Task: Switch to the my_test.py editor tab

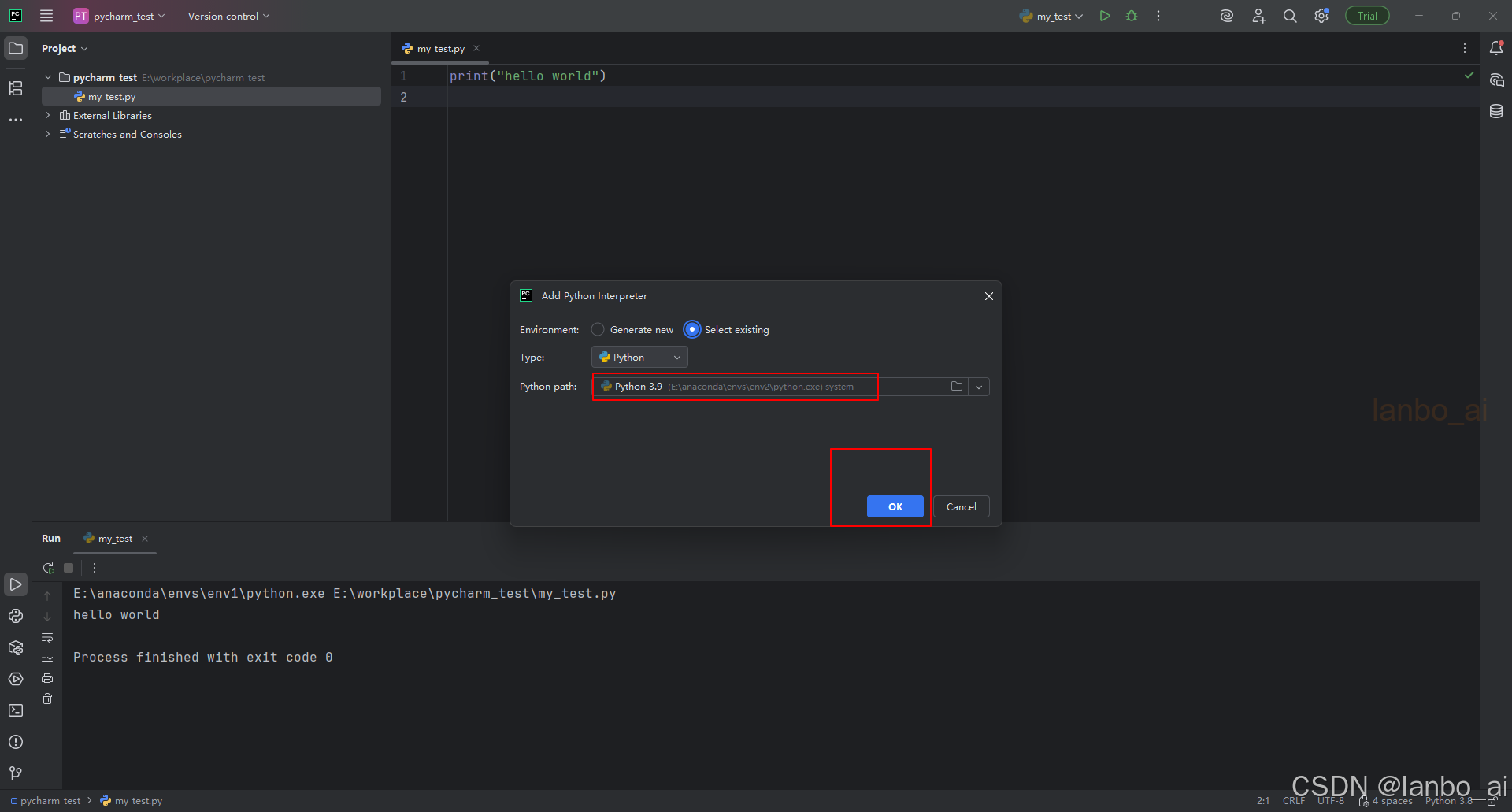Action: point(439,48)
